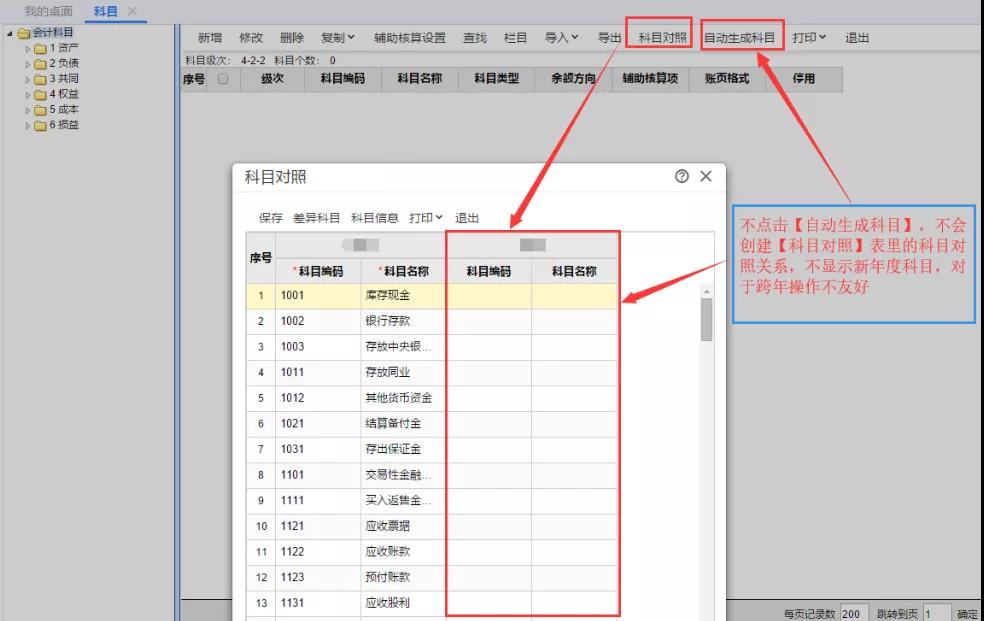Click 余额方向 column header
The image size is (984, 621).
tap(574, 78)
